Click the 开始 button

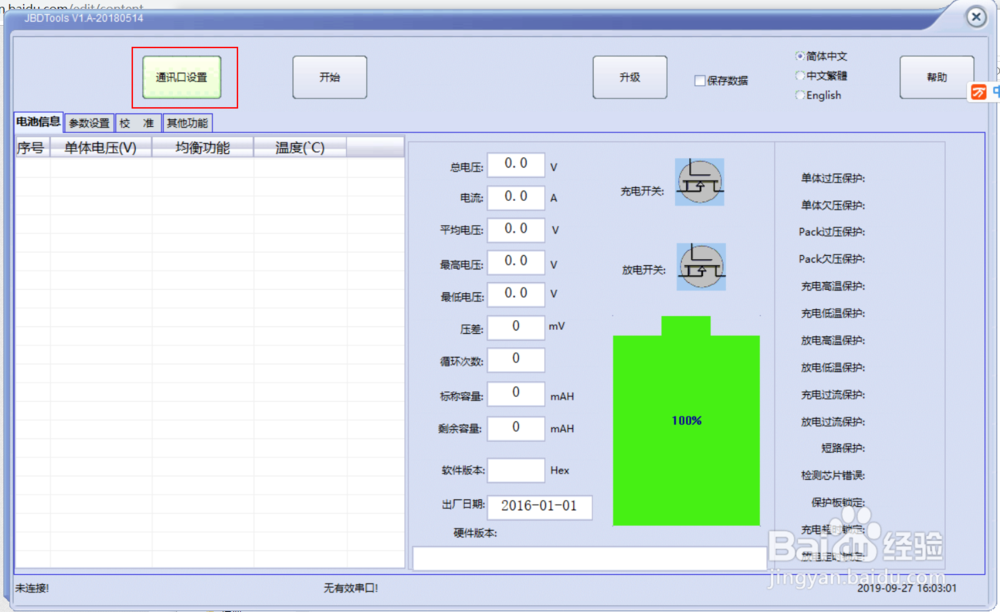330,77
